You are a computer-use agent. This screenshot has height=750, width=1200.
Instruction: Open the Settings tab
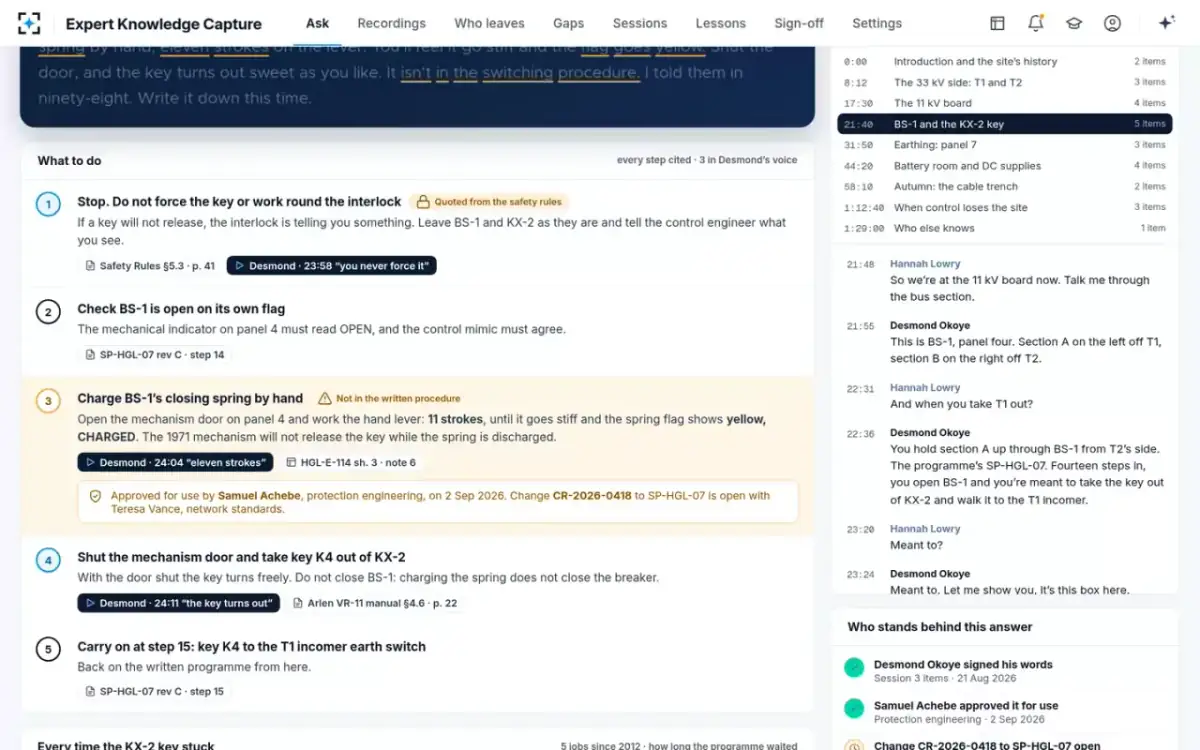877,23
